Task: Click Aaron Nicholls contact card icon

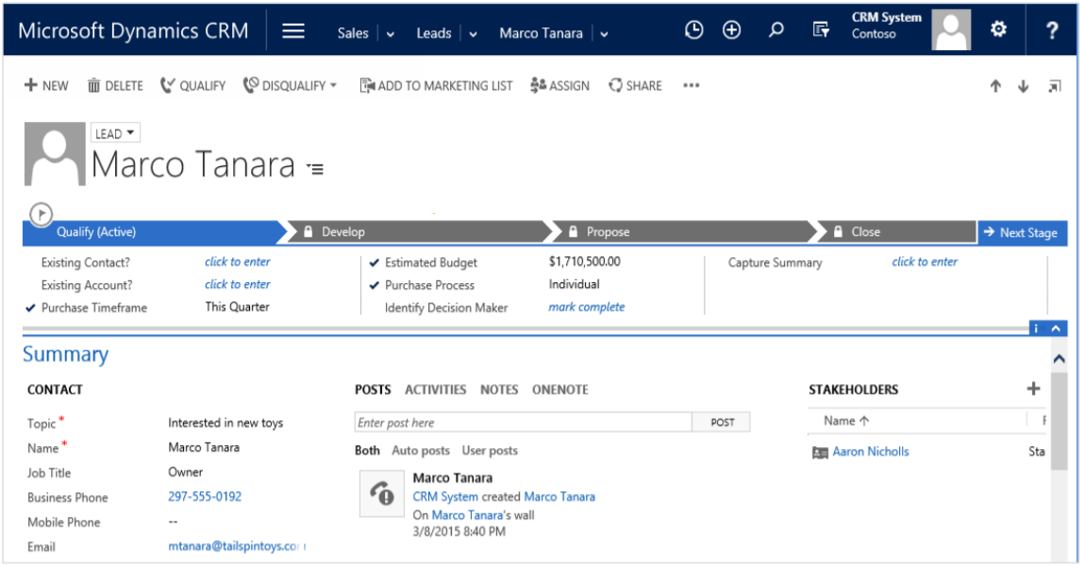Action: pyautogui.click(x=820, y=452)
